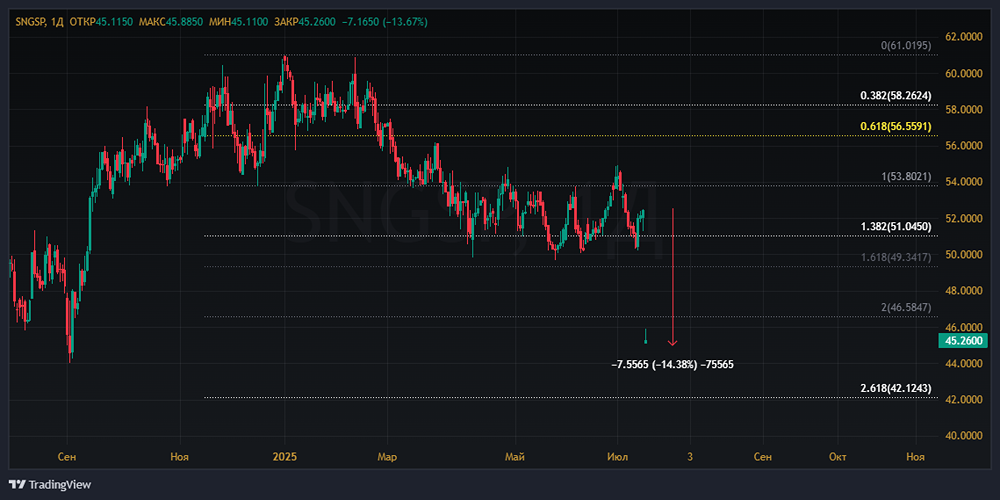The image size is (1000, 500).
Task: Click the Мар label on time axis
Action: tap(386, 457)
